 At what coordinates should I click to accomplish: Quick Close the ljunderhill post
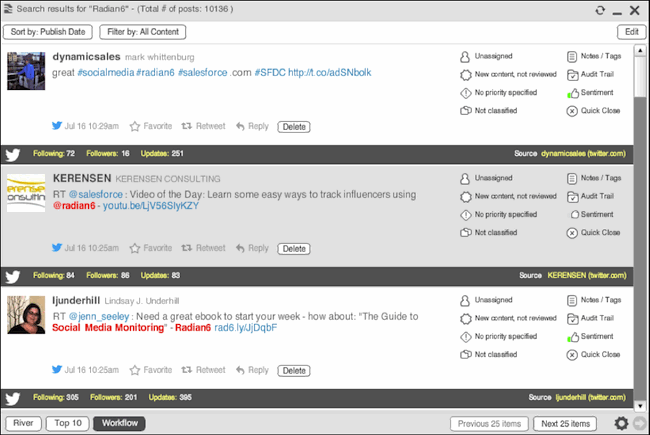tap(593, 355)
